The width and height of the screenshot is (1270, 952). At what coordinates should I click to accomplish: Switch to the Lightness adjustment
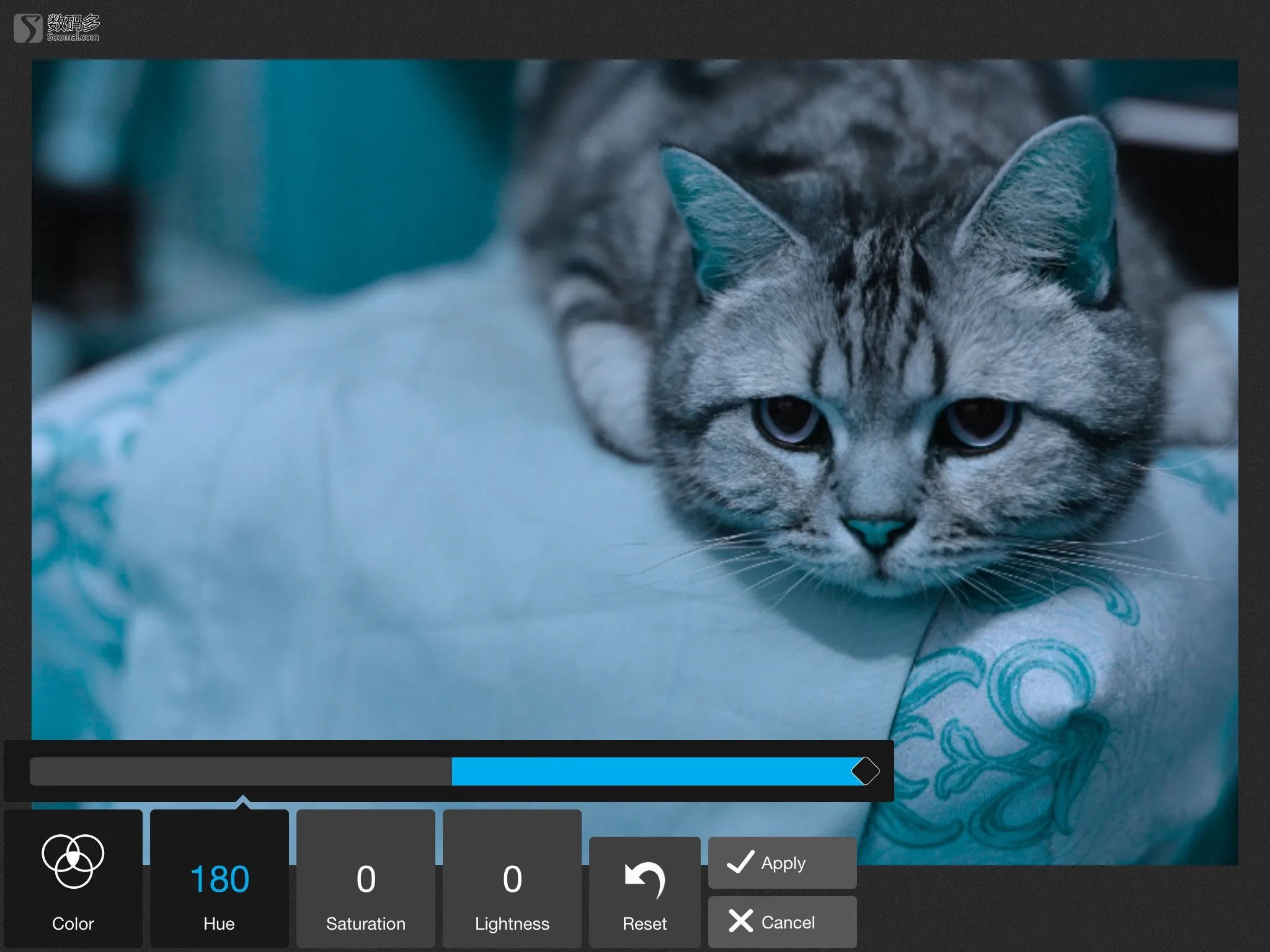pos(512,878)
